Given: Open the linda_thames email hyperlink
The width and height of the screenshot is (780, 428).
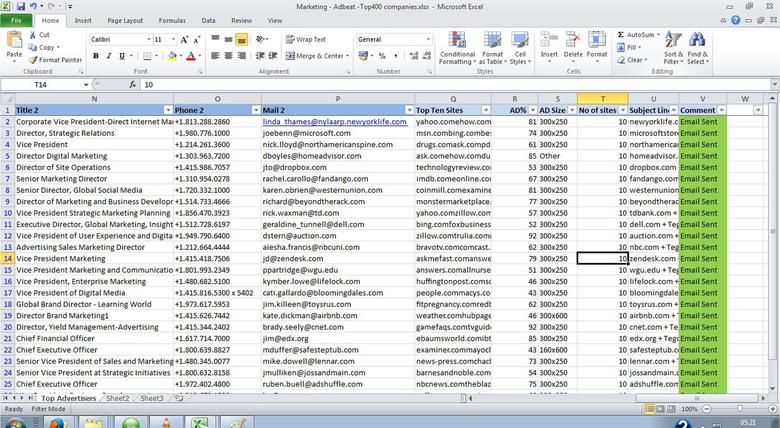Looking at the screenshot, I should pos(335,121).
